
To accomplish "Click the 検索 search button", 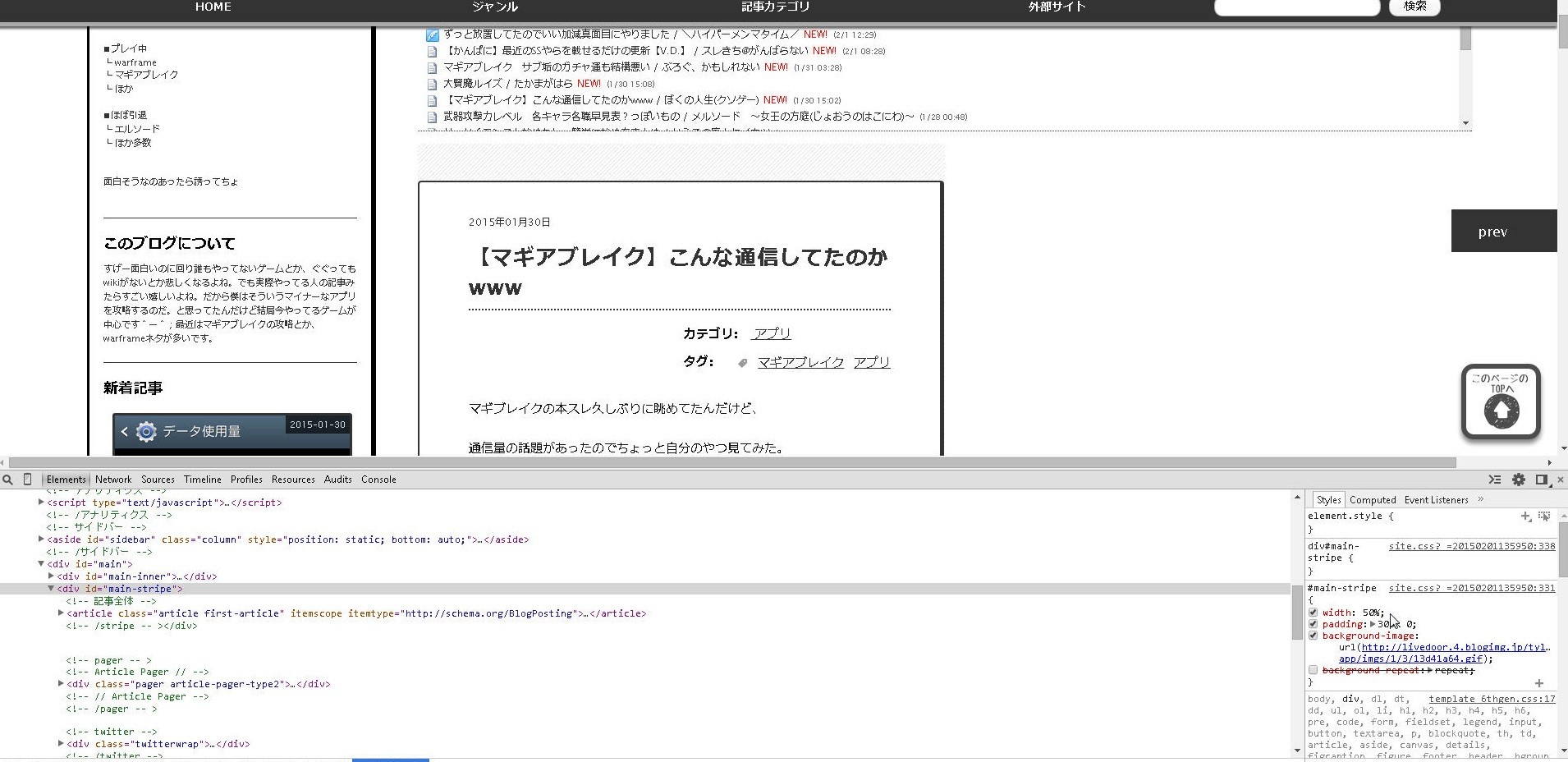I will 1414,7.
